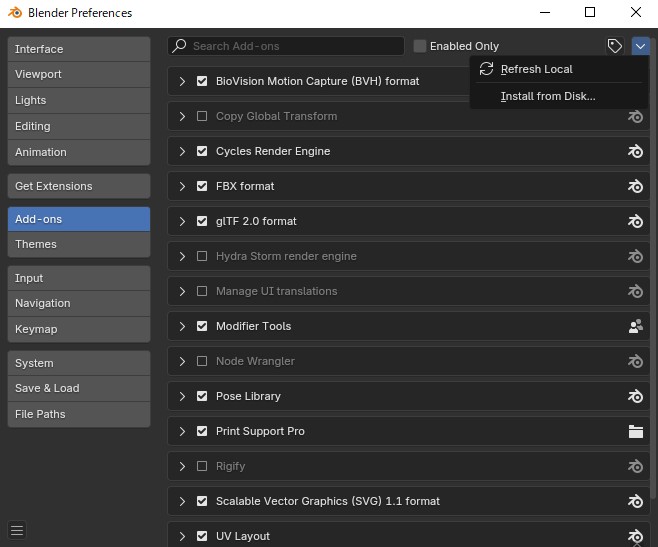Enable Copy Global Transform add-on
This screenshot has width=658, height=547.
point(202,116)
